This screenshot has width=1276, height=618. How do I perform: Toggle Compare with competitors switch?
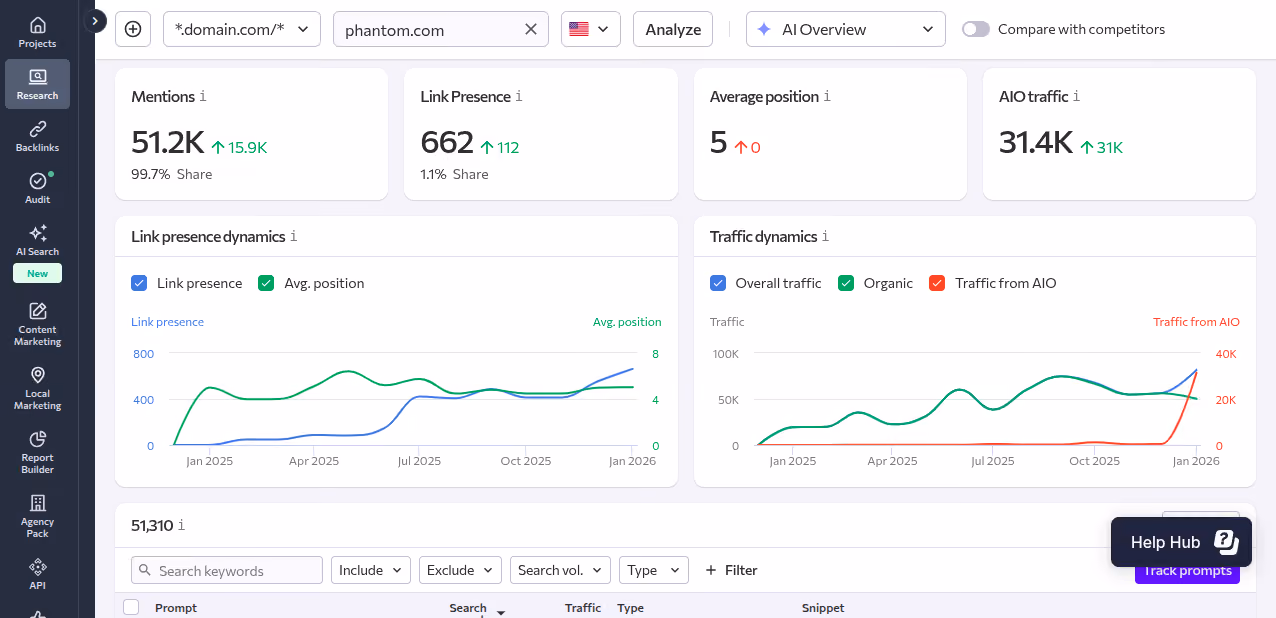pos(976,29)
